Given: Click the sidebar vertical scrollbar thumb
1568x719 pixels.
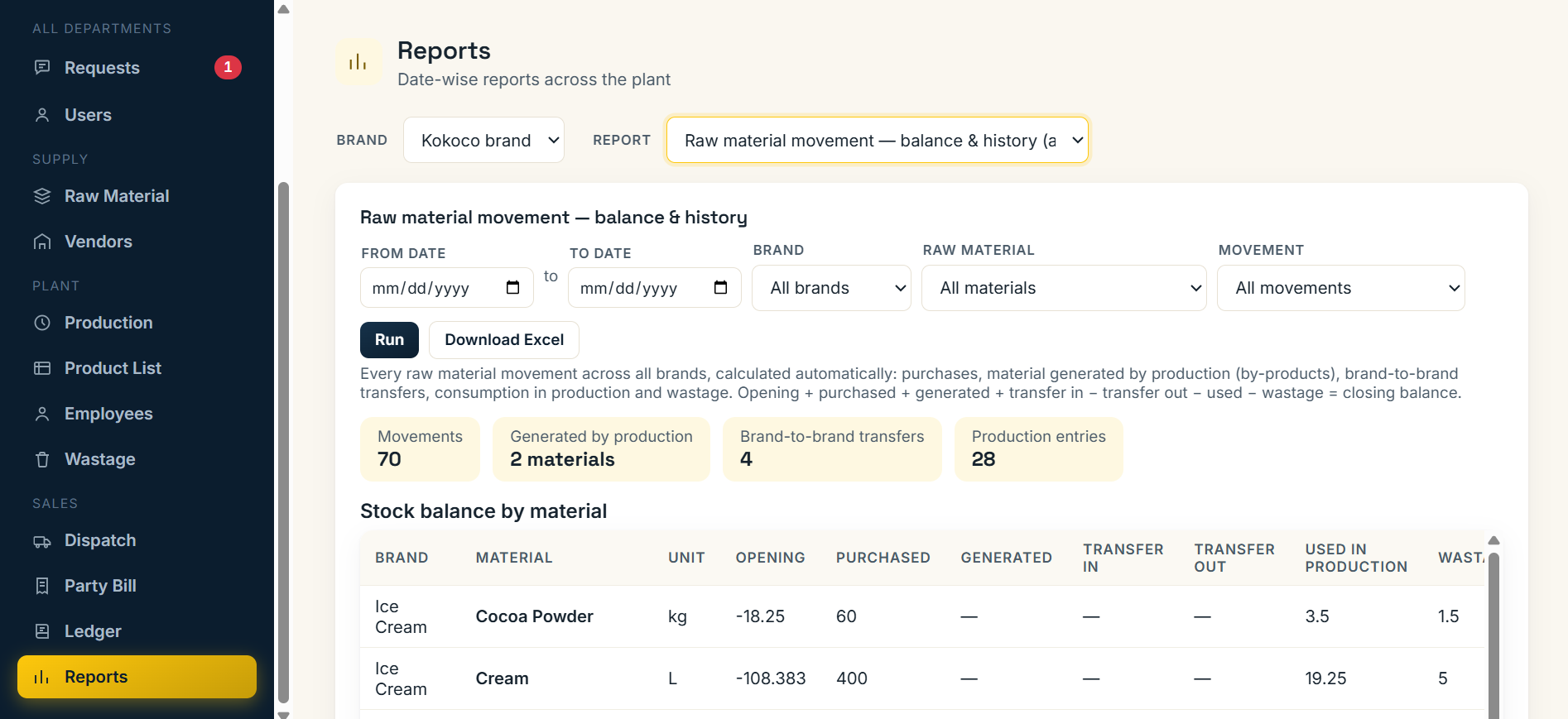Looking at the screenshot, I should pyautogui.click(x=283, y=443).
